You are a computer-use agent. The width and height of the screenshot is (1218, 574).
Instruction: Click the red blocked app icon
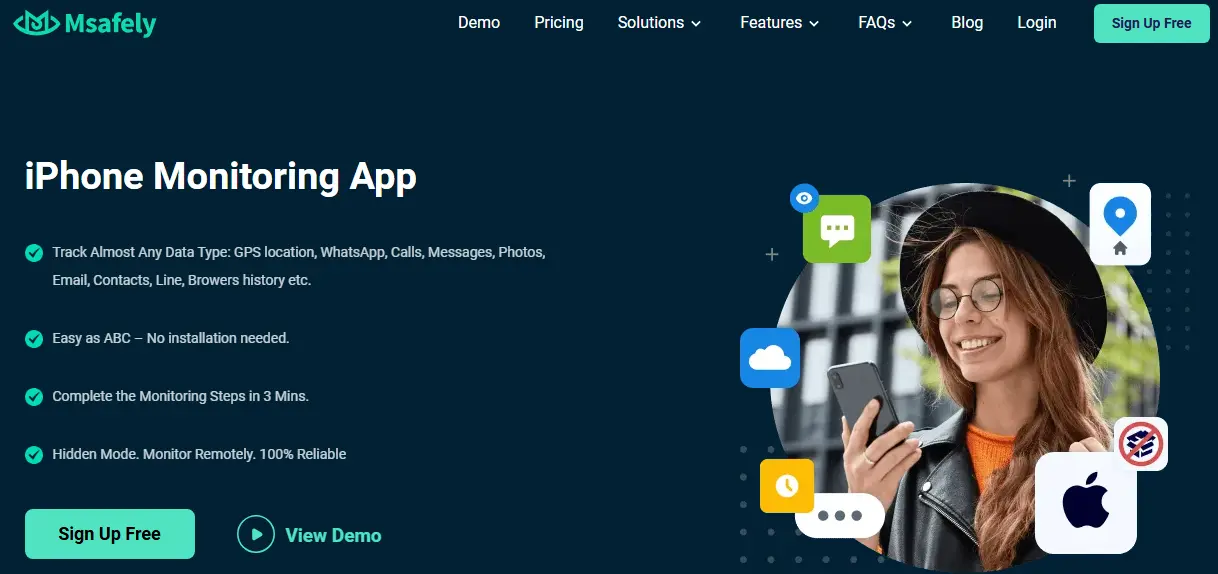1141,444
